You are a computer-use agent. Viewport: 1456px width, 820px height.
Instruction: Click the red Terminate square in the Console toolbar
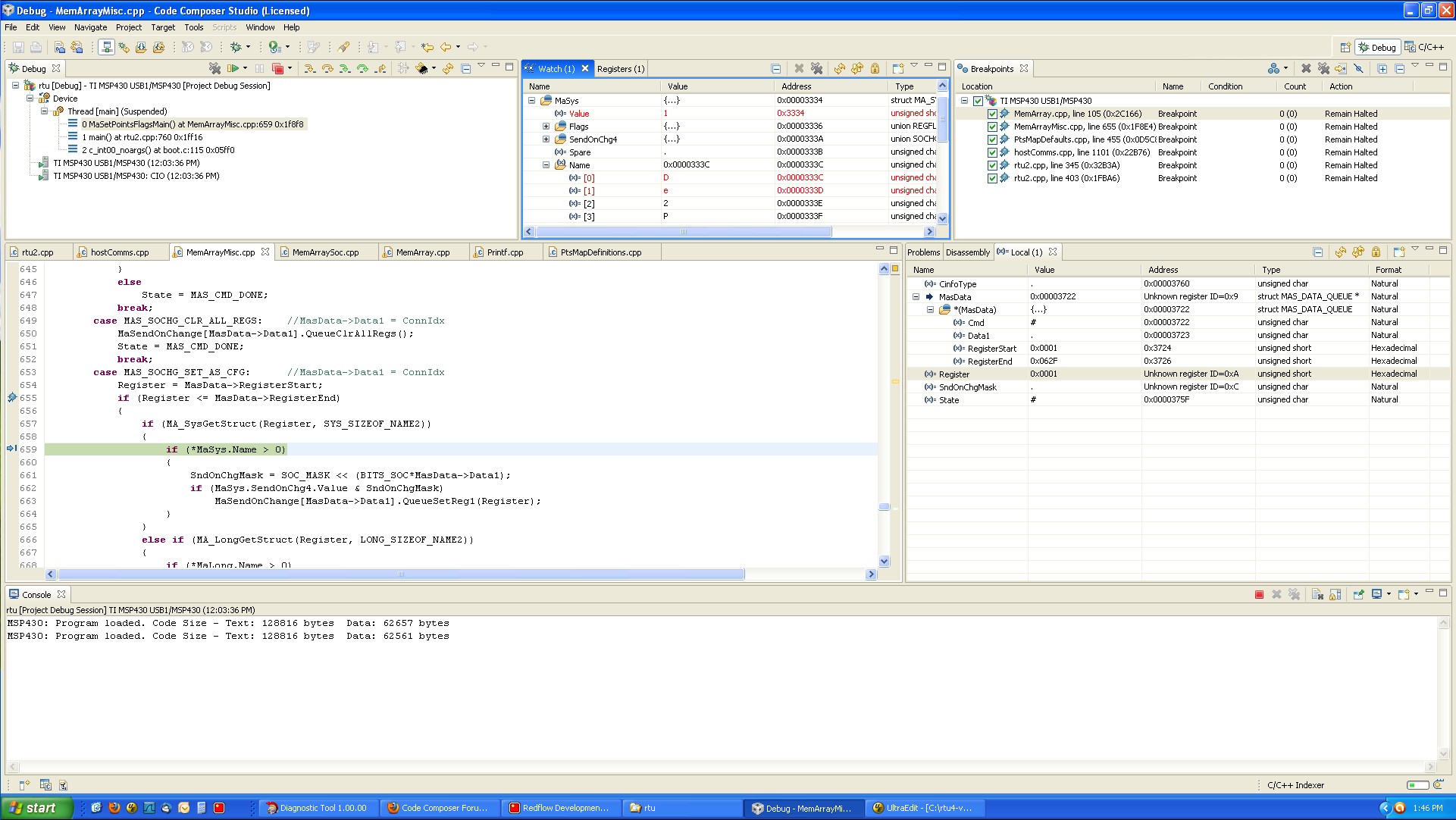pos(1259,594)
